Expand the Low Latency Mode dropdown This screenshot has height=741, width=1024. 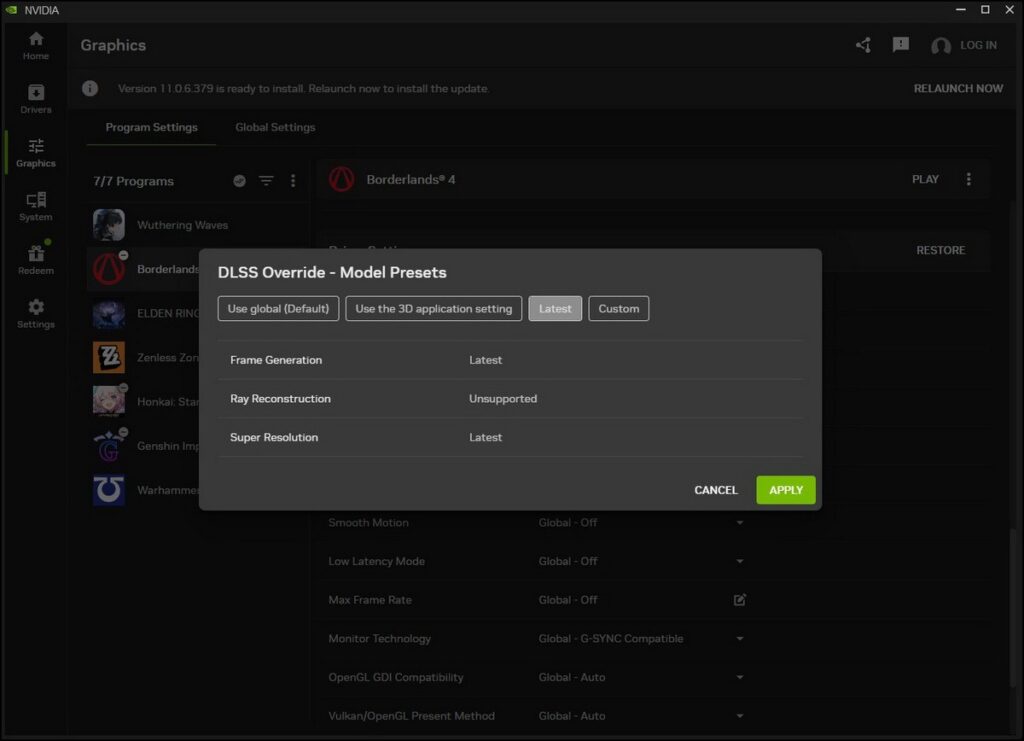[740, 562]
